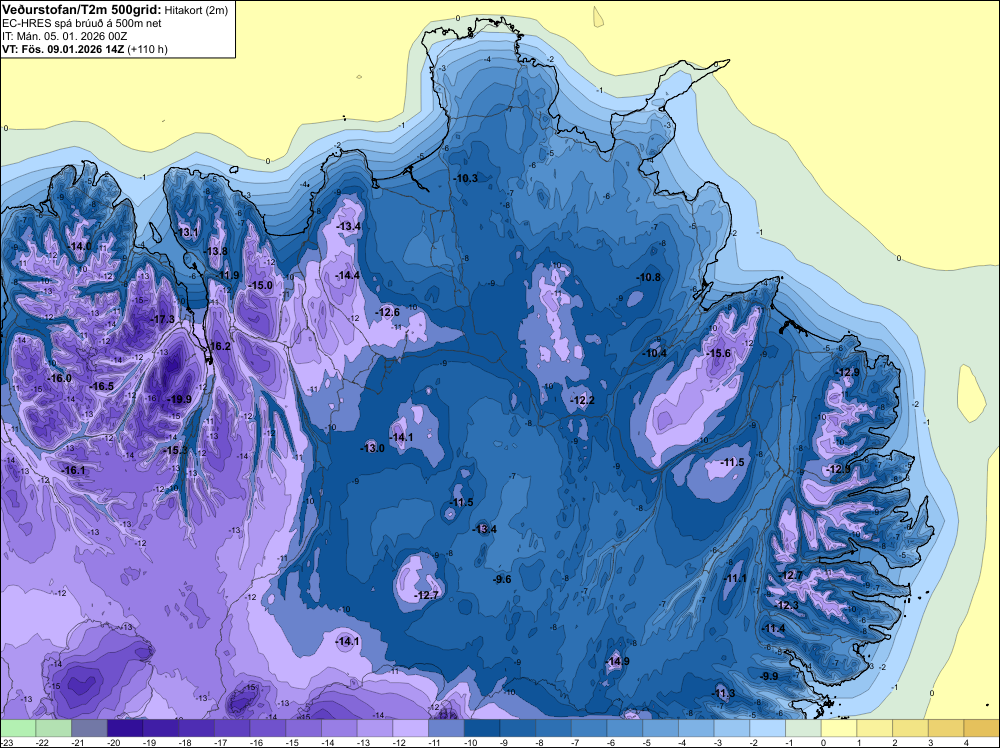Image resolution: width=1000 pixels, height=748 pixels.
Task: Select the -9.6 temperature label
Action: tap(502, 579)
